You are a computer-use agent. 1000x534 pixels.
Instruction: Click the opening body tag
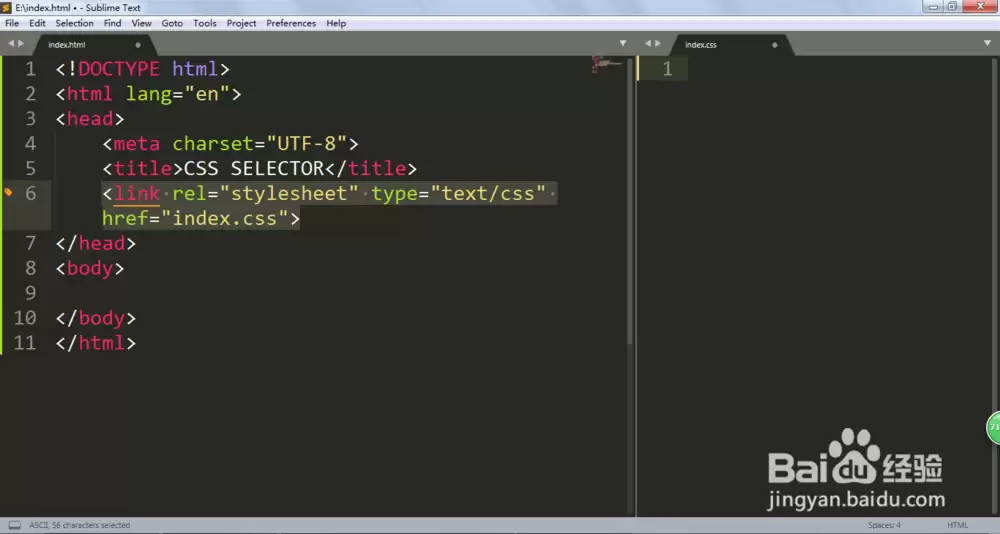[x=90, y=269]
